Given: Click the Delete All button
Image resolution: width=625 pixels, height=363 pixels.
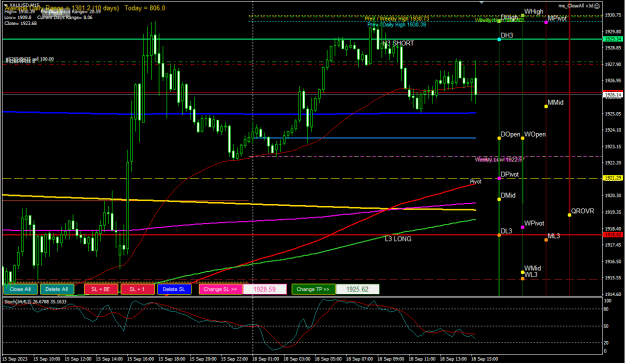Looking at the screenshot, I should (x=57, y=289).
